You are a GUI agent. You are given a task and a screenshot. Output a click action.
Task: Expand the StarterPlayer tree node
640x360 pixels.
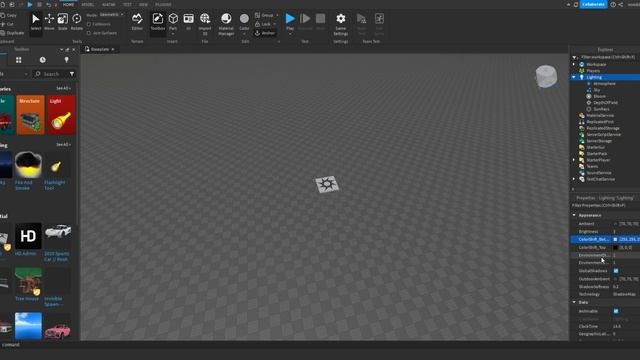pyautogui.click(x=574, y=160)
